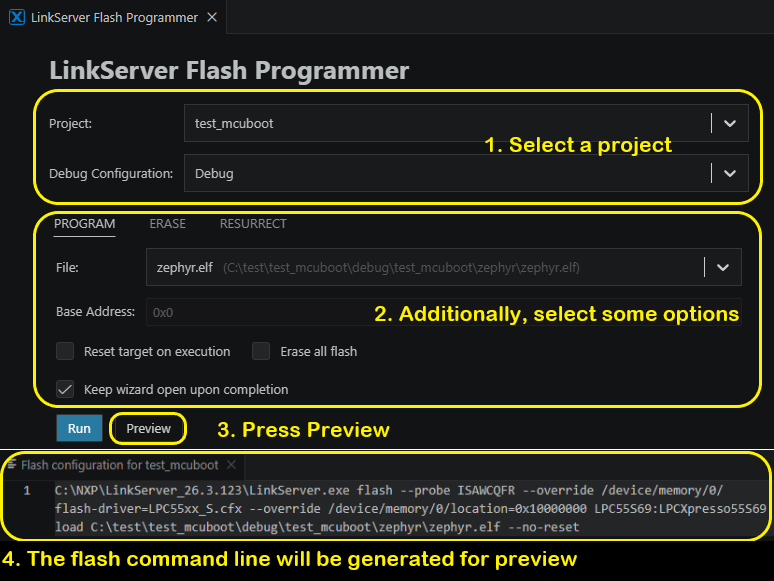
Task: Click the blue Run button
Action: (x=79, y=428)
